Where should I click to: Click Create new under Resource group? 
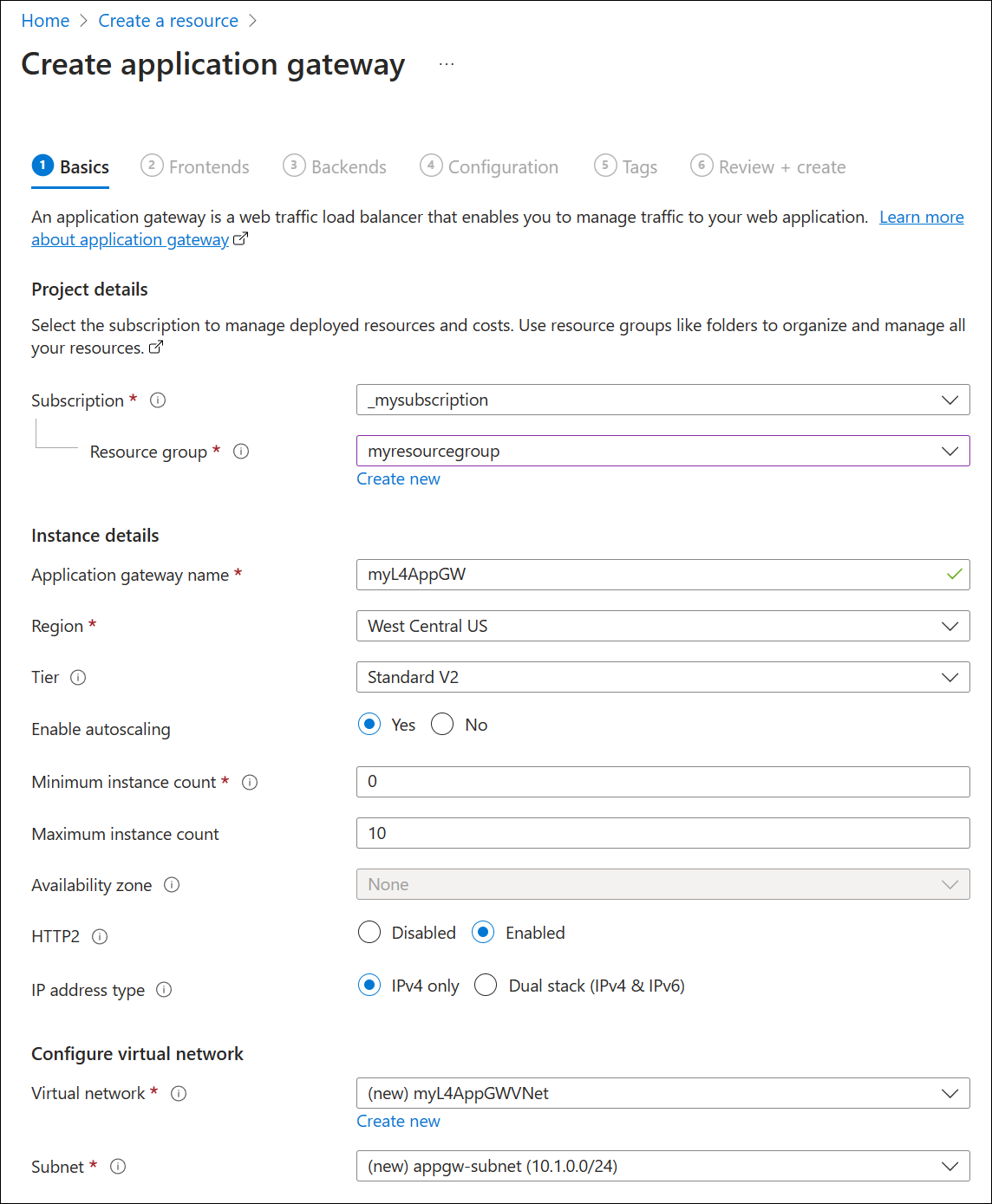click(x=398, y=478)
